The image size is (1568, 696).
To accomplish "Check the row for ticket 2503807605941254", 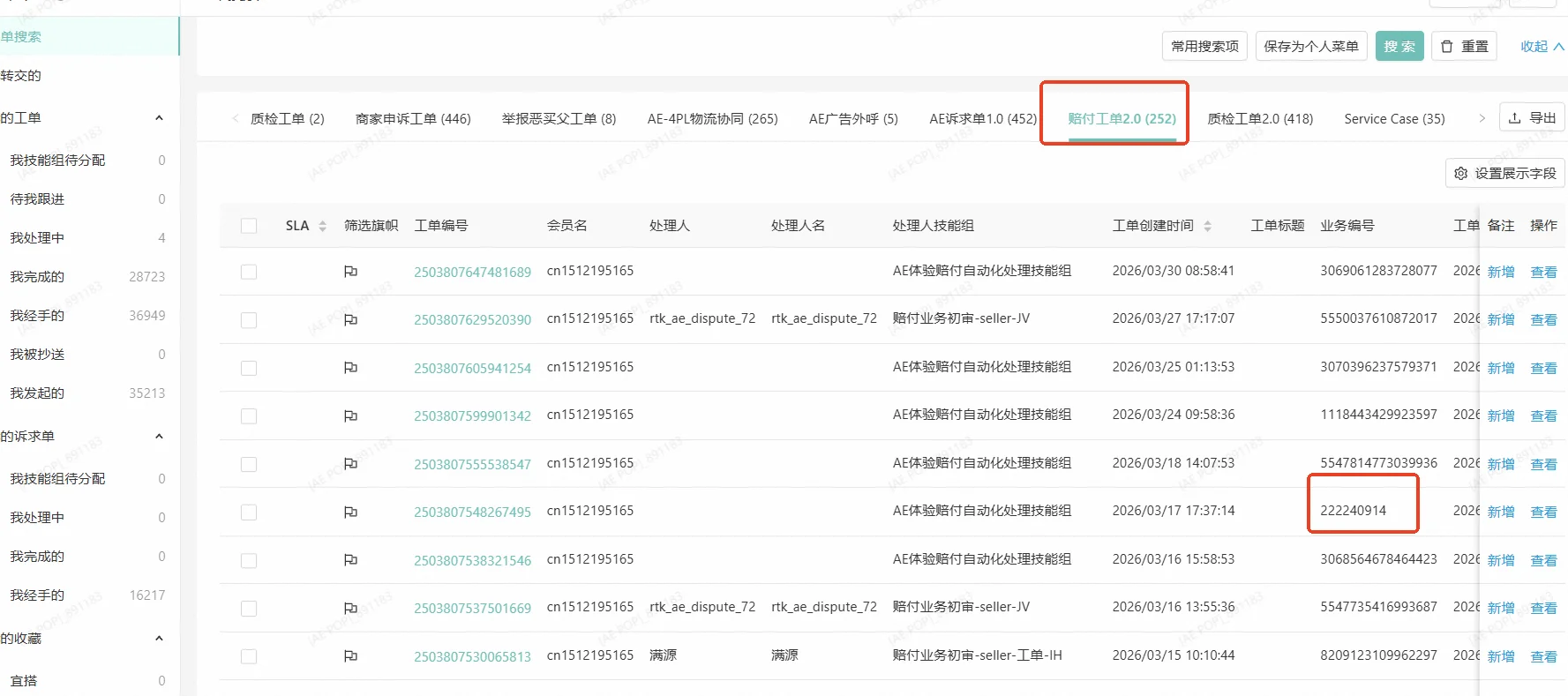I will click(x=249, y=368).
